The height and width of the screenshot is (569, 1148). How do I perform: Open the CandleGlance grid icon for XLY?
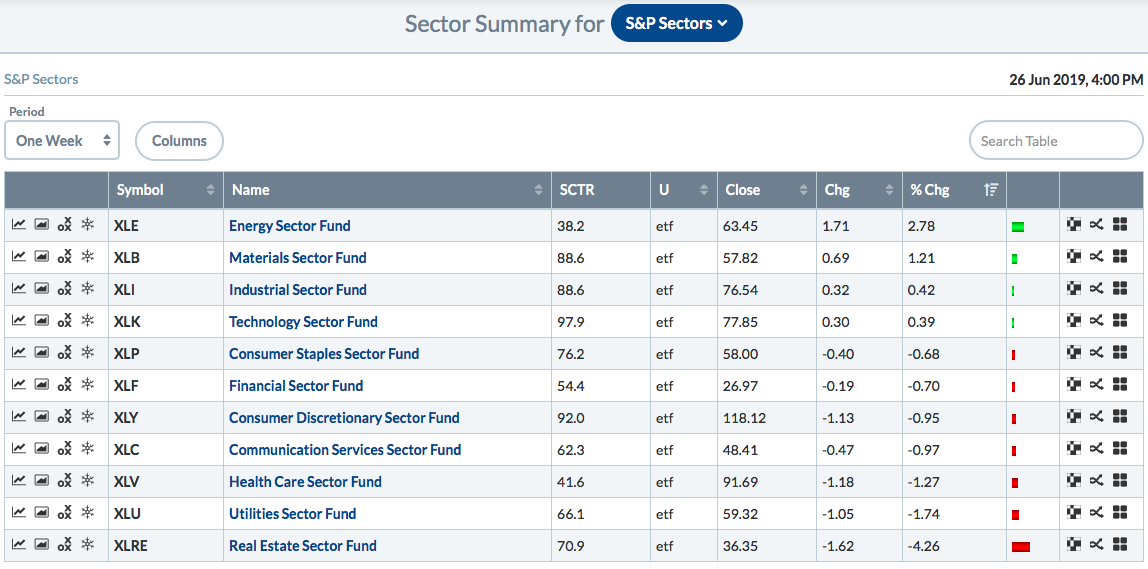coord(1120,417)
